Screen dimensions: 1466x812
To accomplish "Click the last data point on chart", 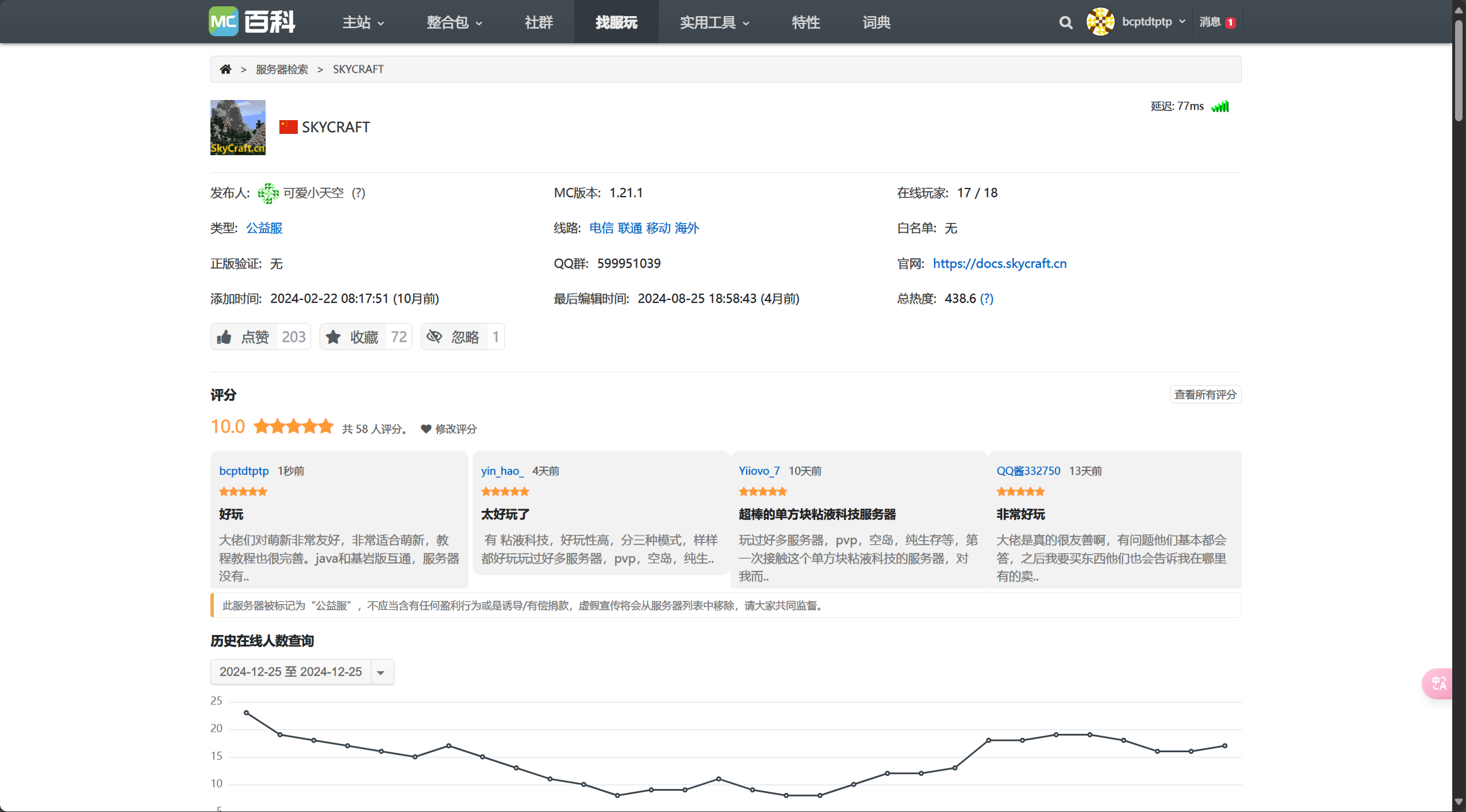I will [1225, 746].
